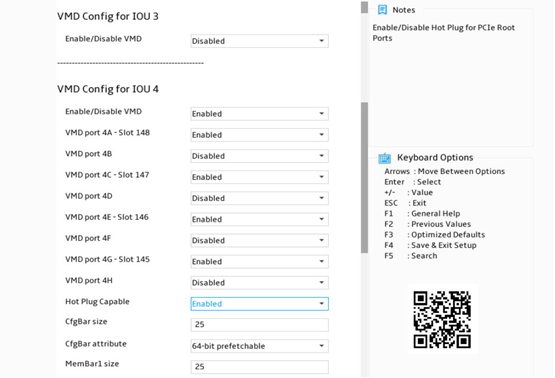Click the VMD Config for IOU 4 heading
Viewport: 555px width, 378px height.
tap(108, 89)
